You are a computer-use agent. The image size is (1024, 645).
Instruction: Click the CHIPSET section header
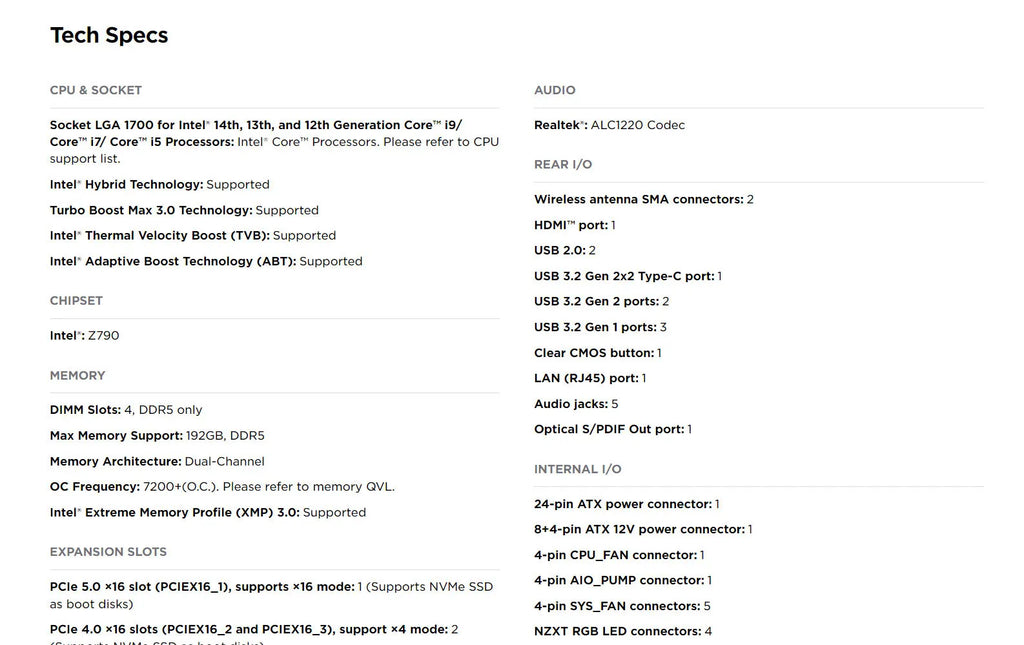[76, 300]
